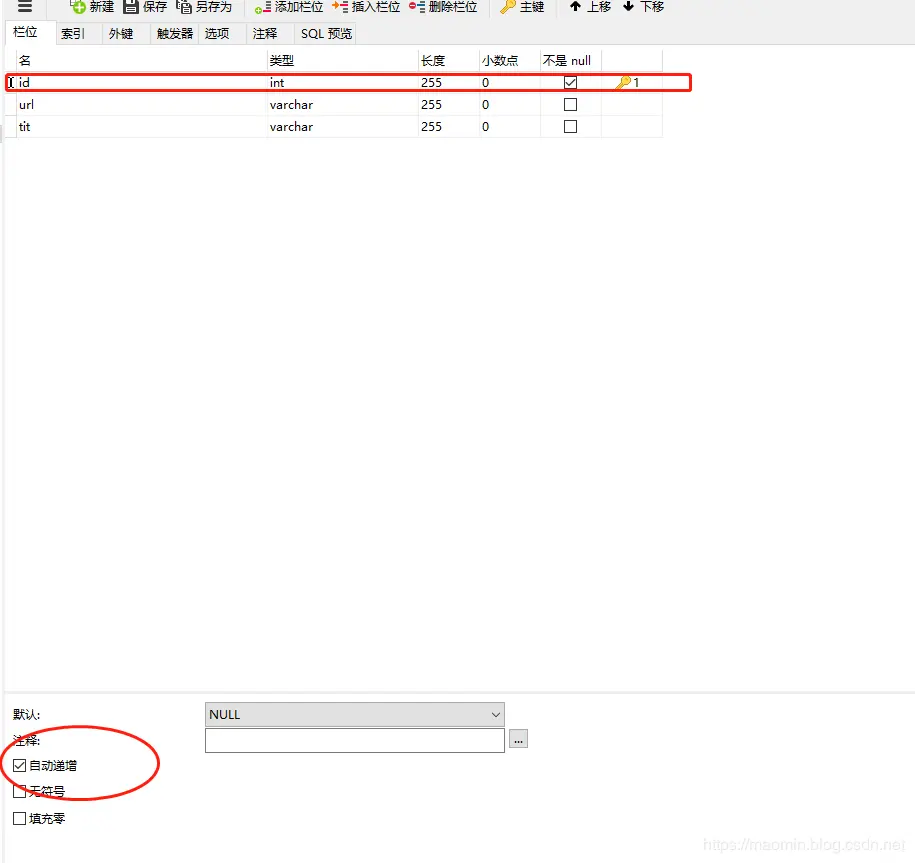Toggle the 无符号 unsigned checkbox
Screen dimensions: 915x863
tap(19, 791)
